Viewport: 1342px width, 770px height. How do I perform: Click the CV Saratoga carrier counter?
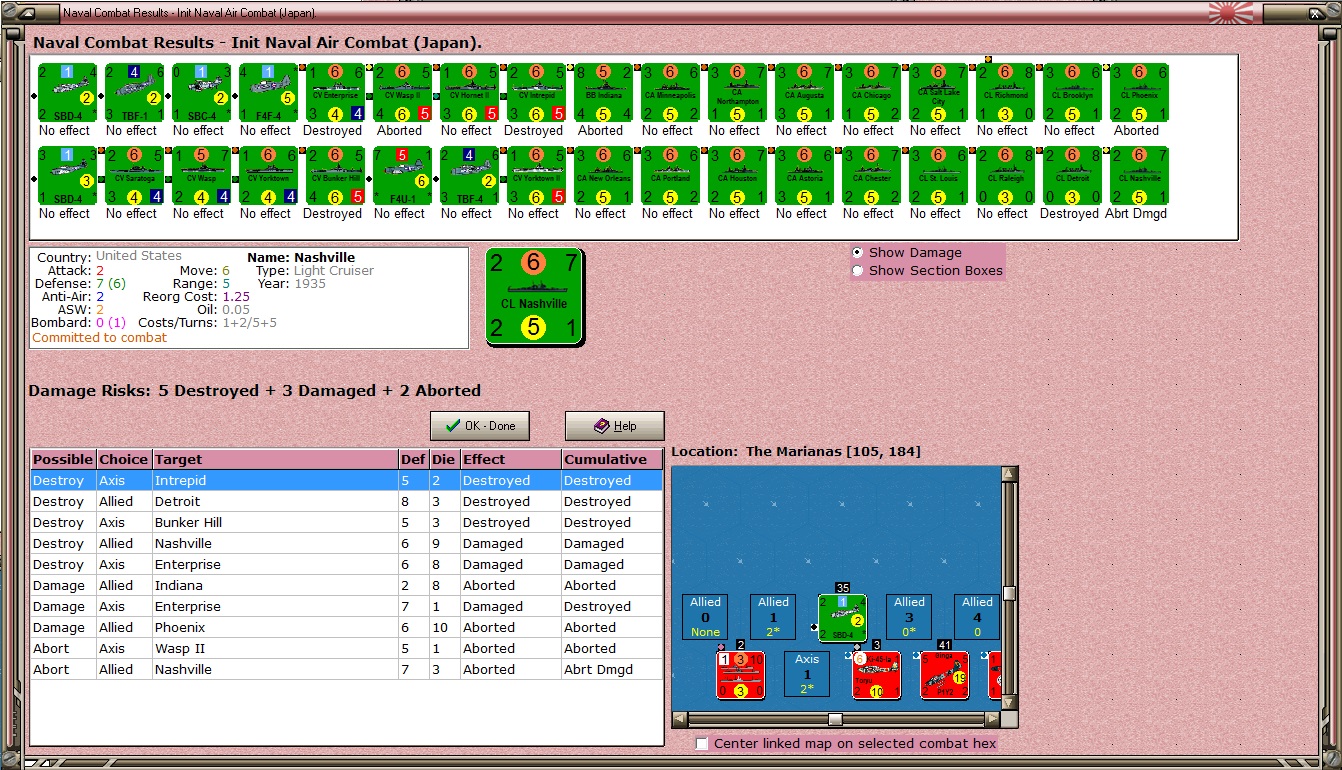(133, 176)
